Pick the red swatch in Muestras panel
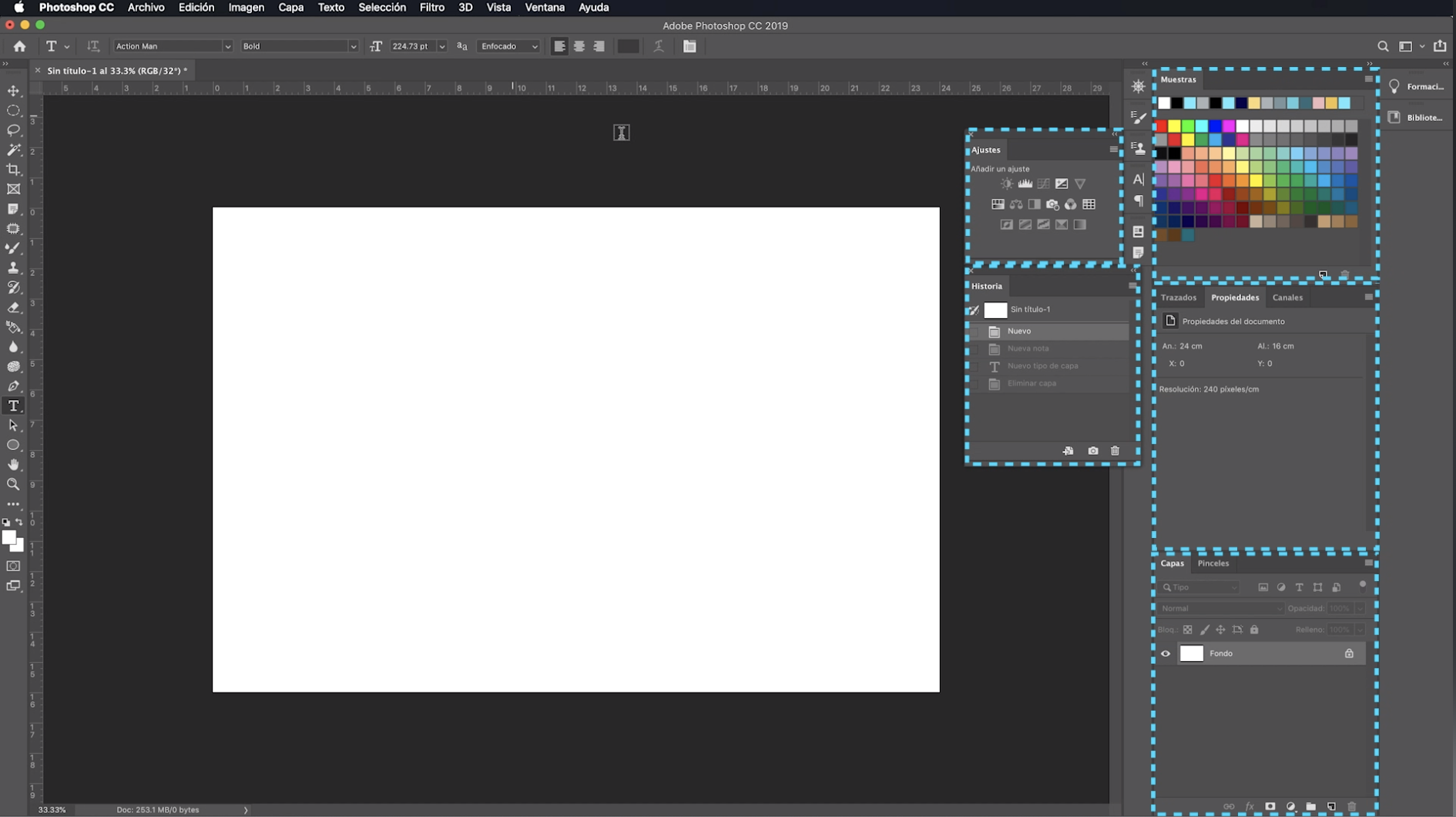This screenshot has height=817, width=1456. [1161, 126]
